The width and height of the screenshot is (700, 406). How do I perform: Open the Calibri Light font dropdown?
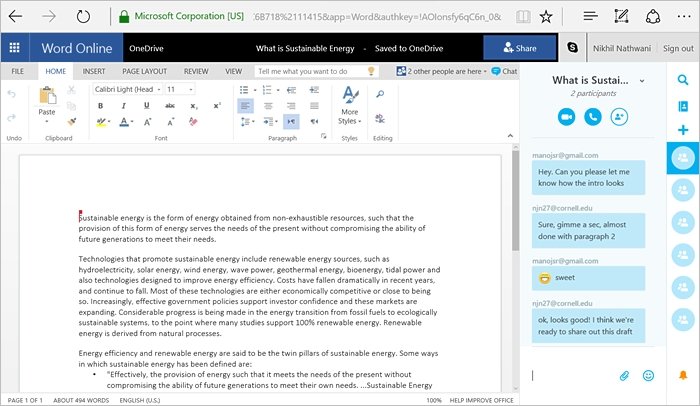coord(128,89)
